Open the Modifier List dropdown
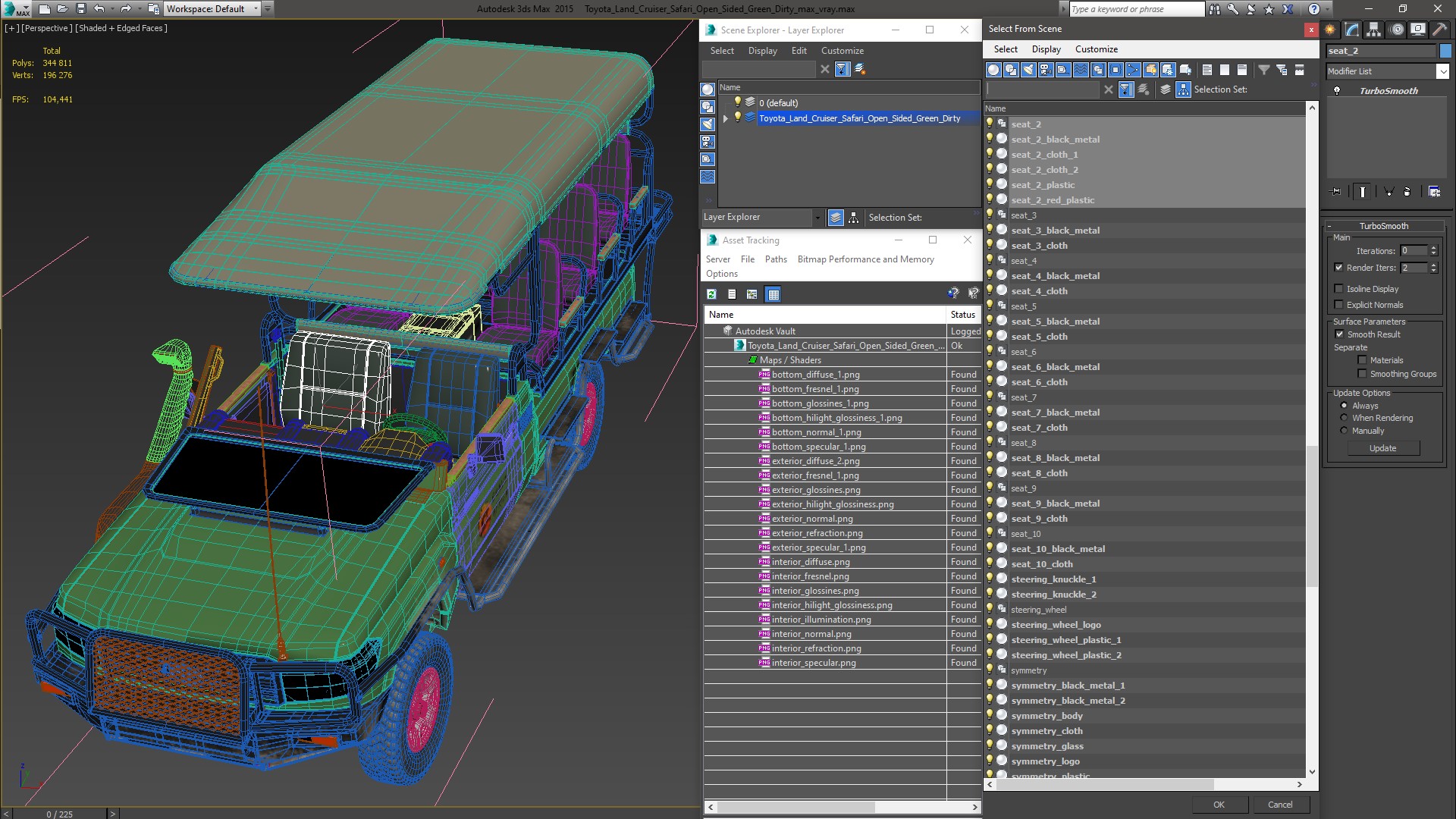This screenshot has width=1456, height=819. coord(1443,71)
